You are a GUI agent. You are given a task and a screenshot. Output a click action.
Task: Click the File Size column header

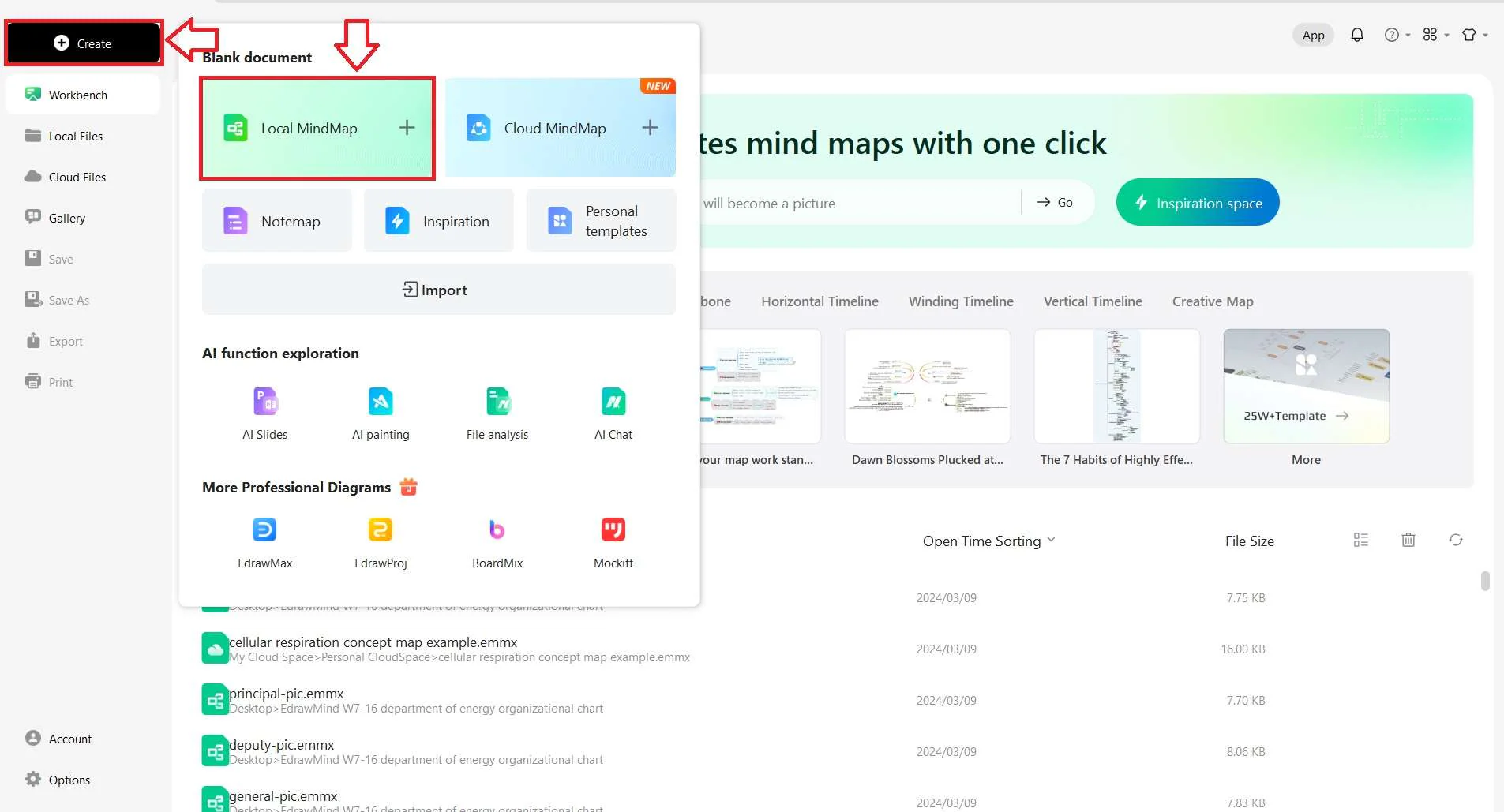(x=1250, y=541)
